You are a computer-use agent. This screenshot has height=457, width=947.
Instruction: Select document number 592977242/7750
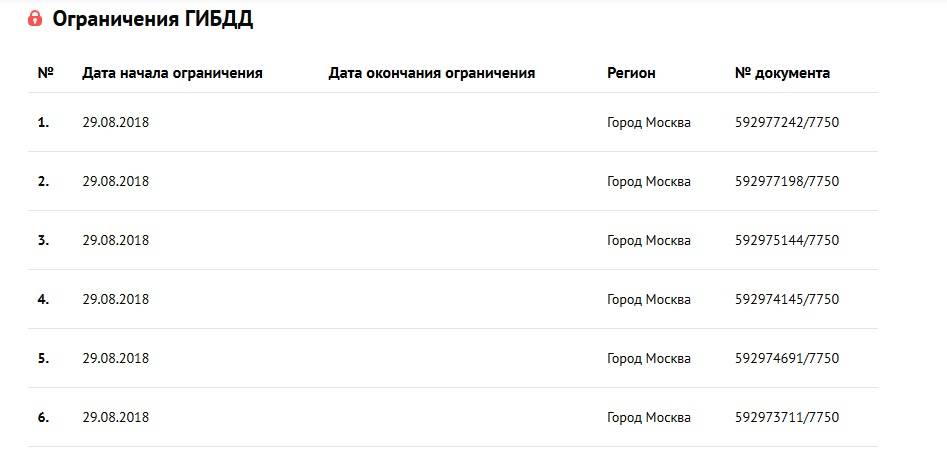tap(786, 123)
